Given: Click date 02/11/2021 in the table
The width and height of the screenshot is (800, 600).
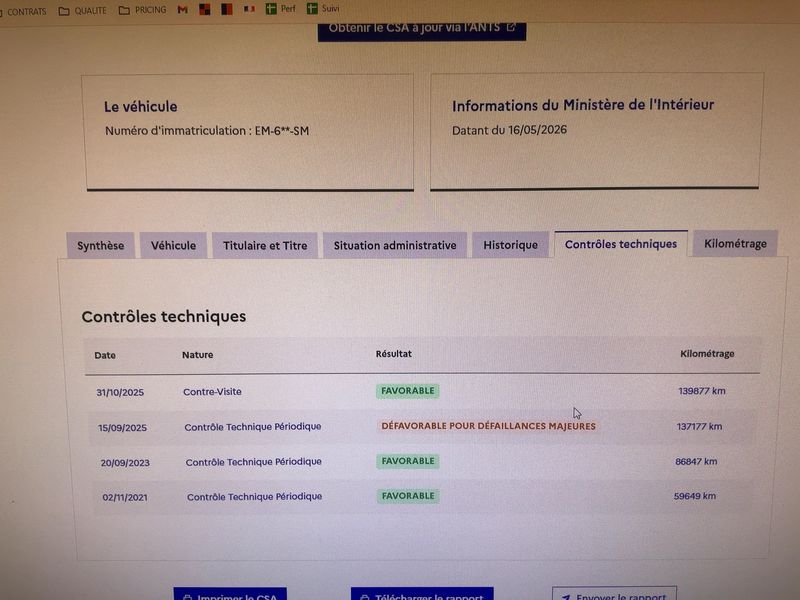Looking at the screenshot, I should [x=125, y=497].
